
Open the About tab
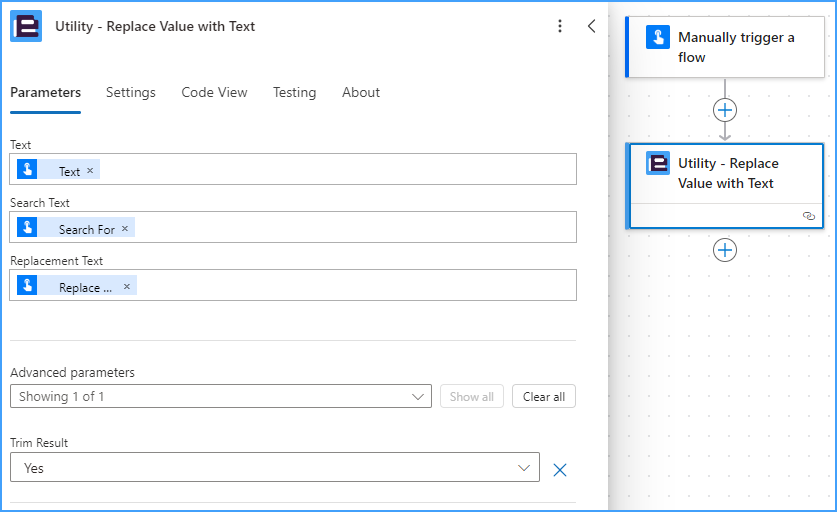(x=361, y=92)
